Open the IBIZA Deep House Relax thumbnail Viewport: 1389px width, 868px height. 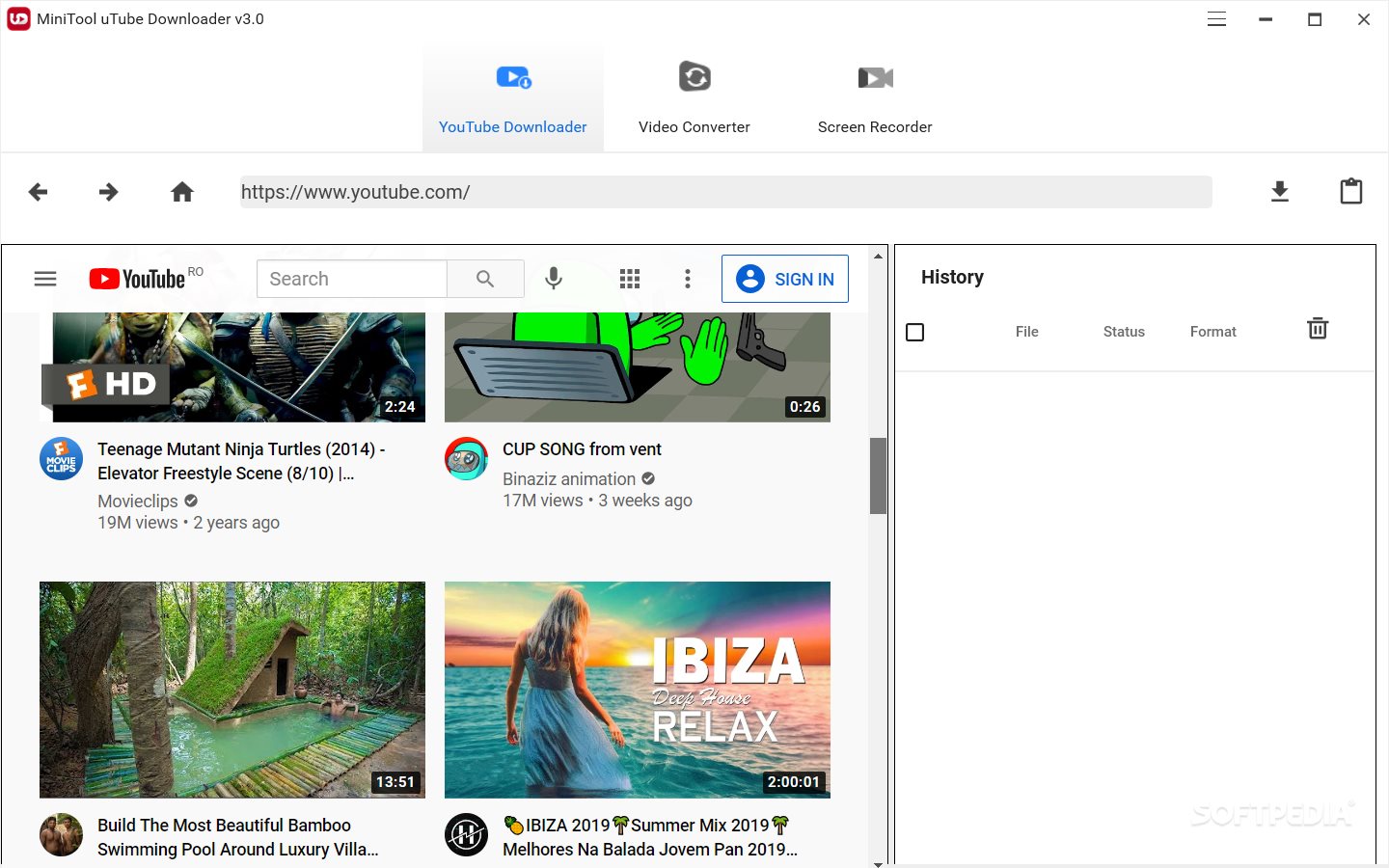click(638, 690)
